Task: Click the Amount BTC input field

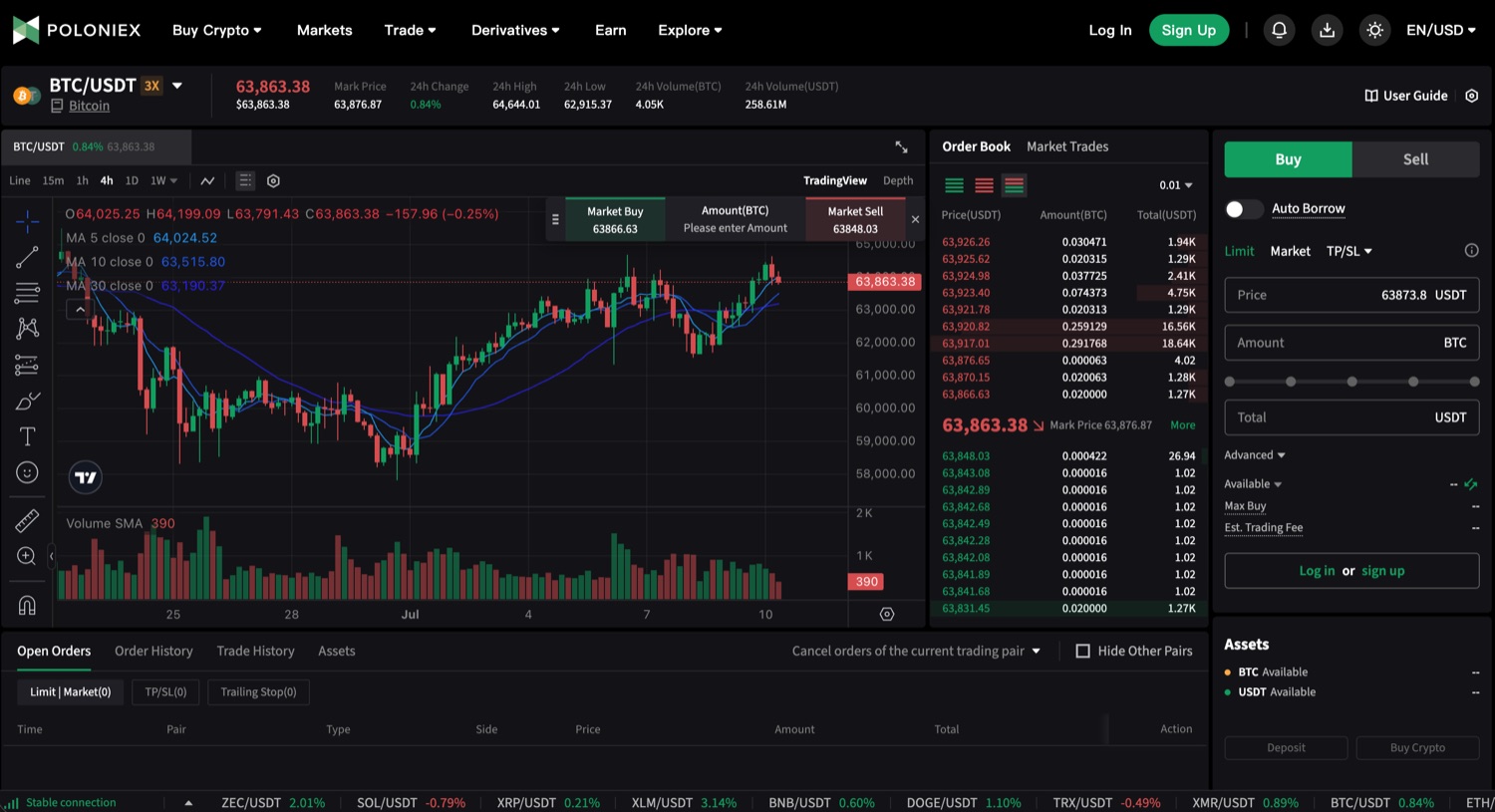Action: point(1351,343)
